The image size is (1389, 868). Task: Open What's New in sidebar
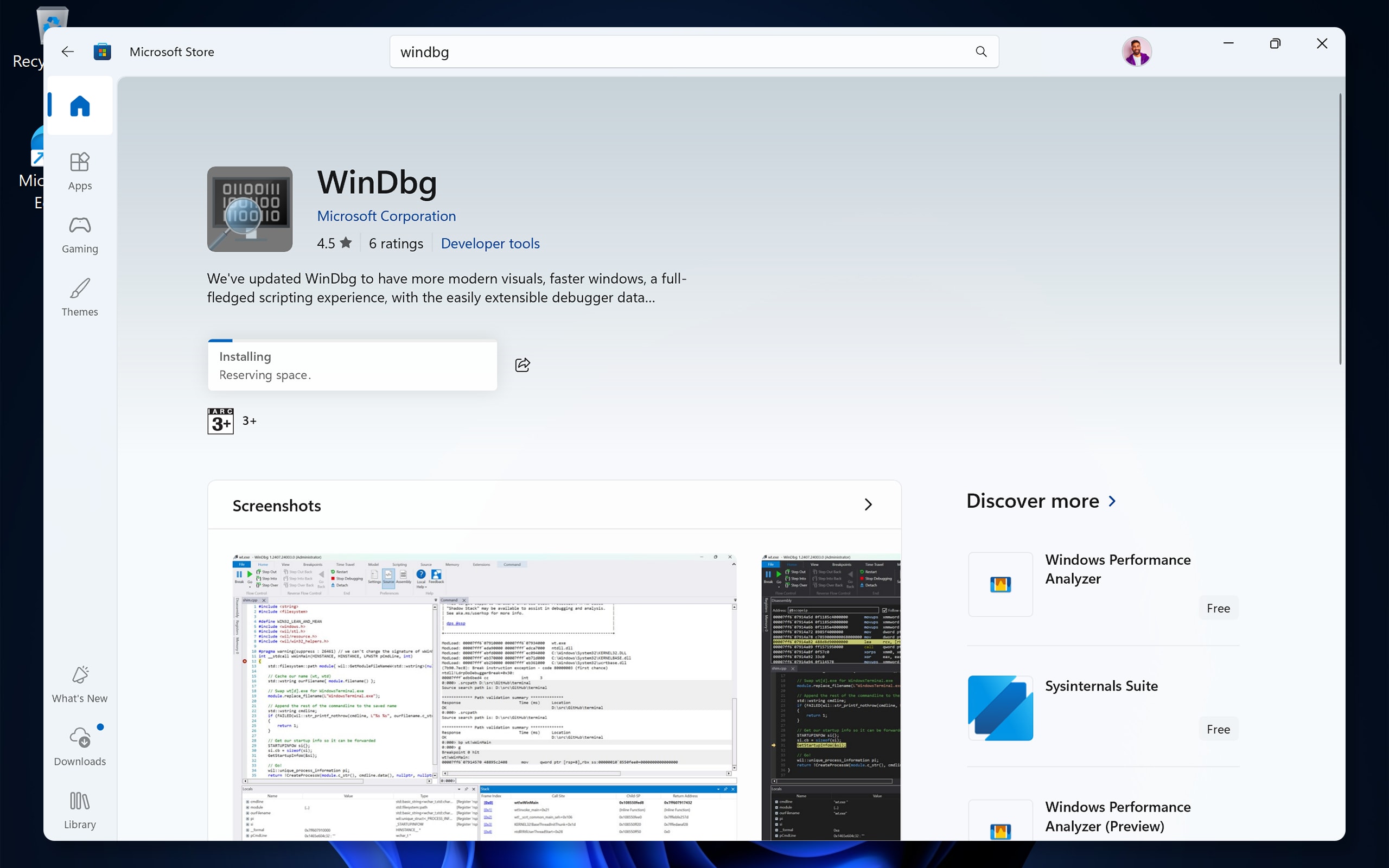80,684
